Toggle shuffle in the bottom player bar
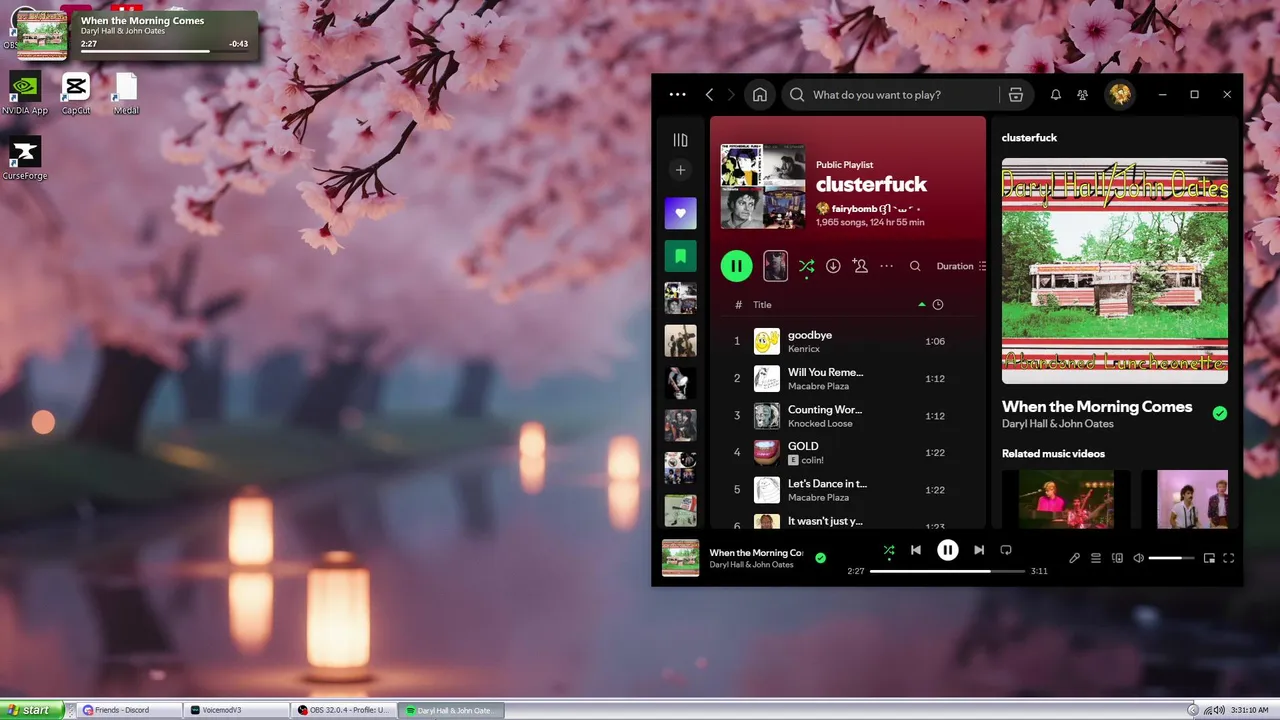This screenshot has height=720, width=1280. coord(889,550)
